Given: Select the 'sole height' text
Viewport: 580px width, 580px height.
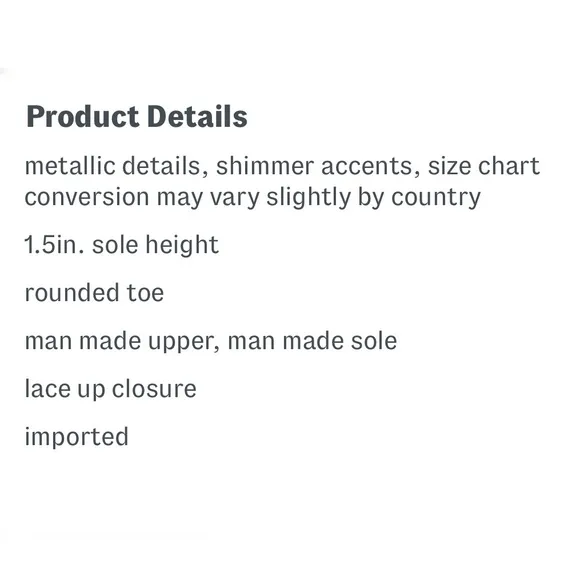Looking at the screenshot, I should [155, 245].
